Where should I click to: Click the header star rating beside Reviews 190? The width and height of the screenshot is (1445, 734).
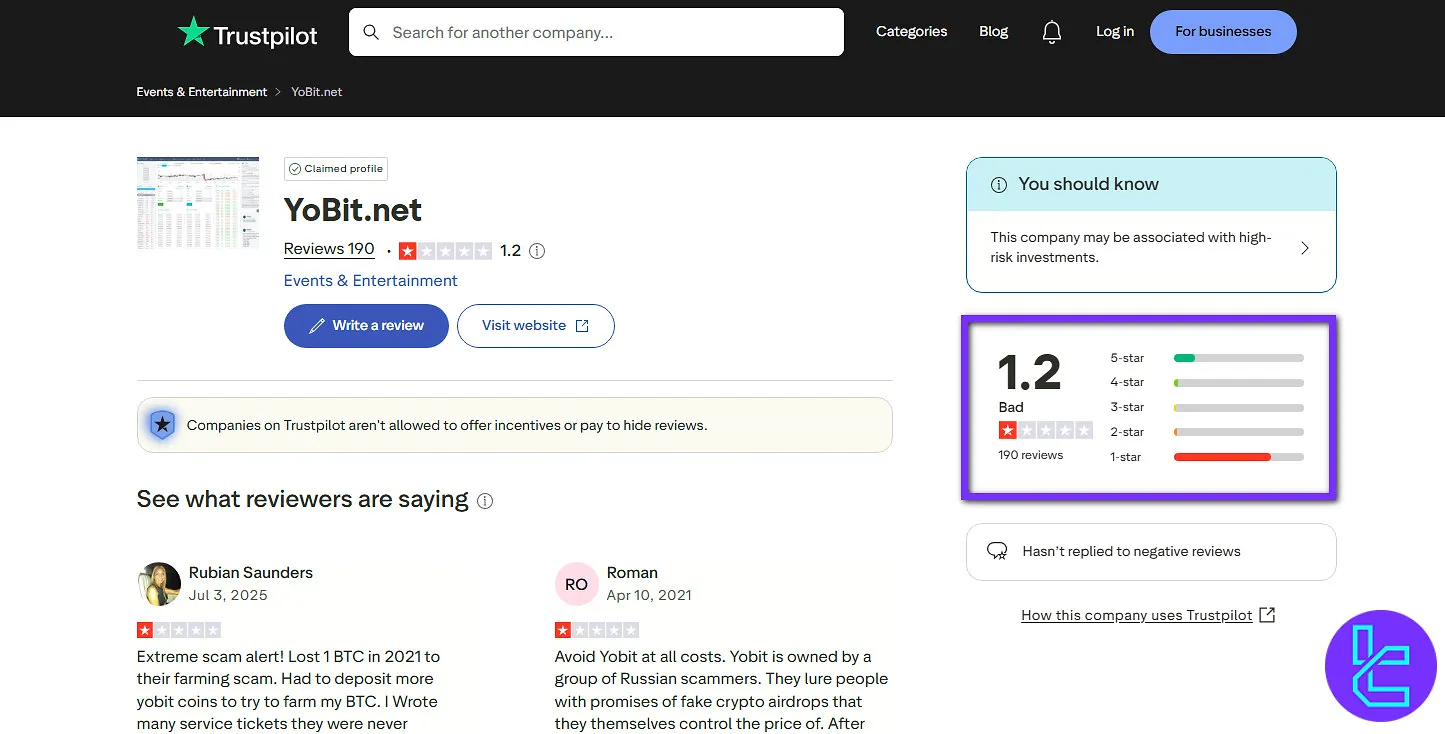[x=445, y=251]
